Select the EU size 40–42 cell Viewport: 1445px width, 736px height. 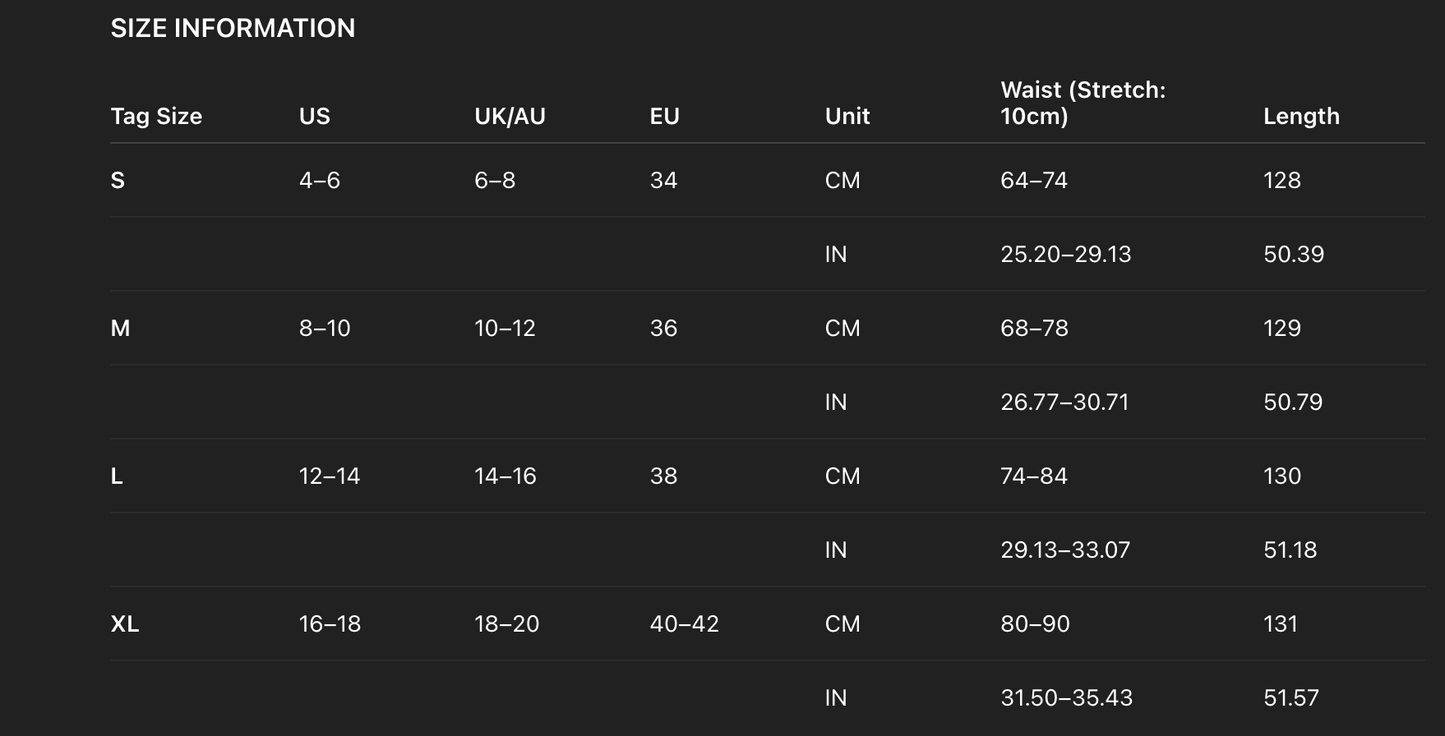point(684,624)
